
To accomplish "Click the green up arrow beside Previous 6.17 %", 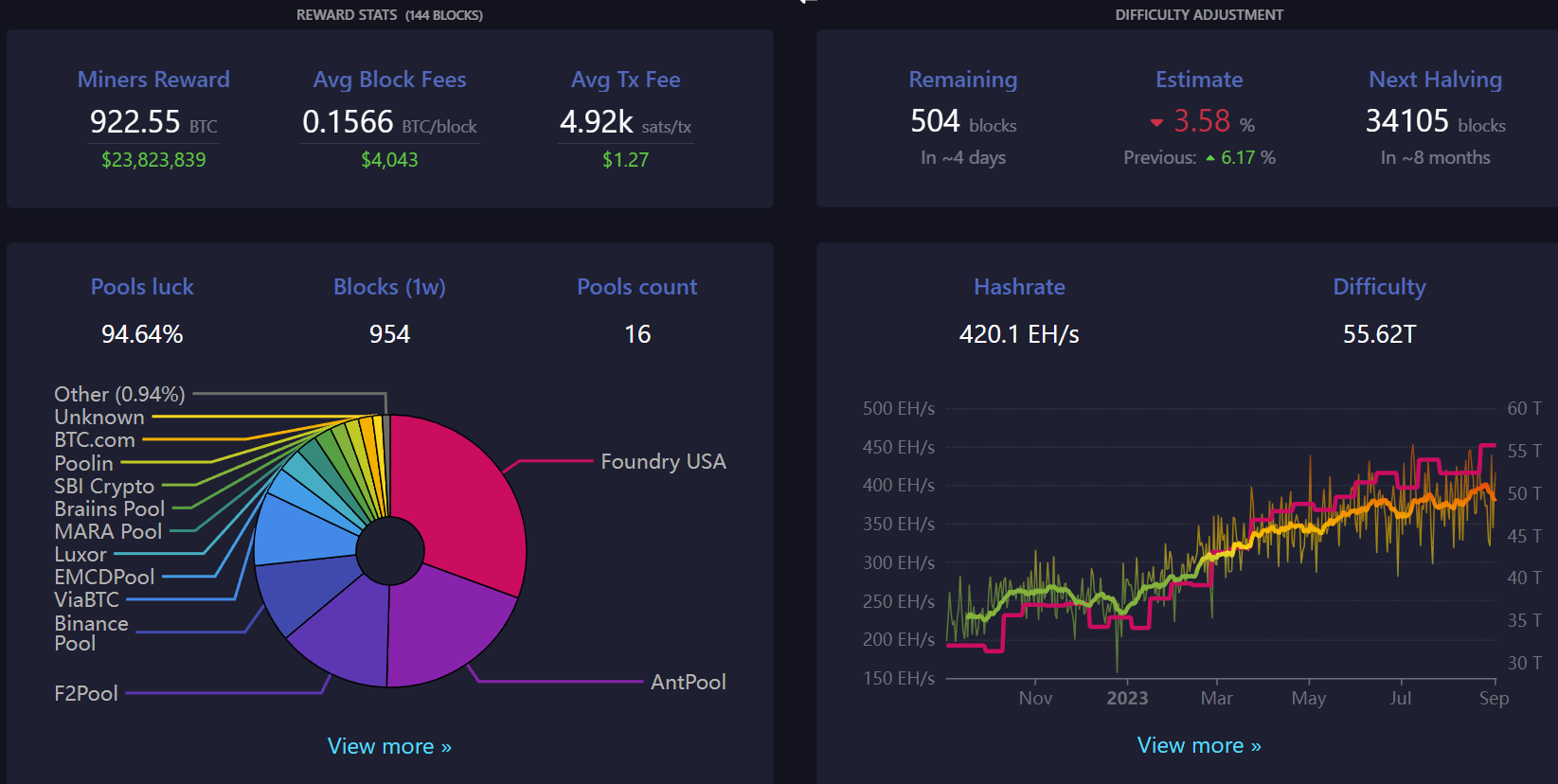I will click(1210, 159).
